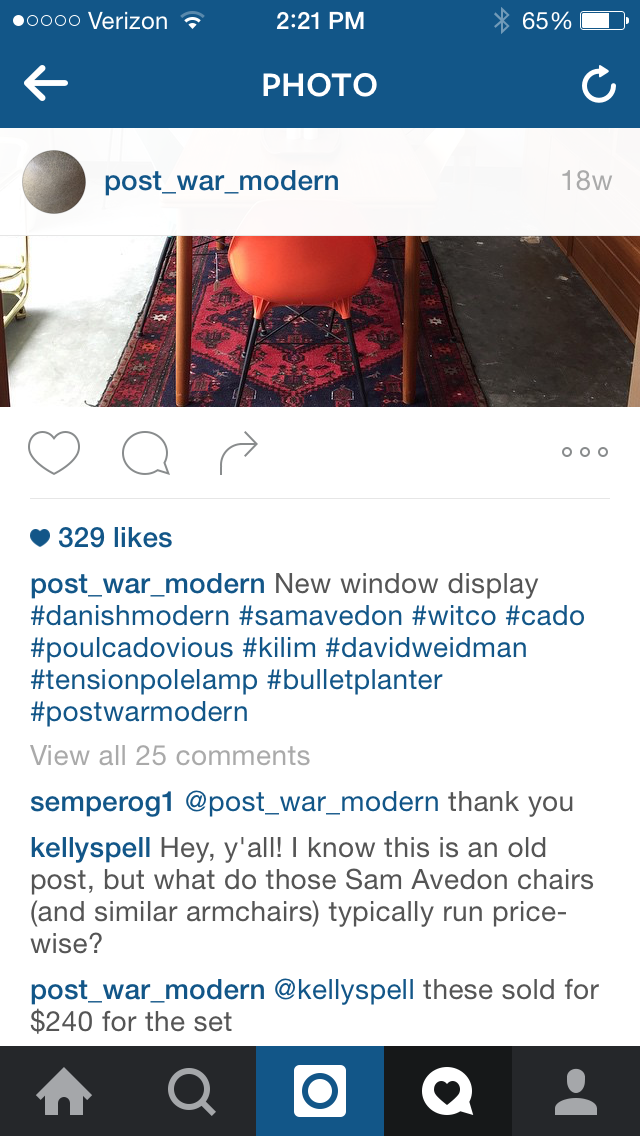Open the Search and explore tab

192,1091
